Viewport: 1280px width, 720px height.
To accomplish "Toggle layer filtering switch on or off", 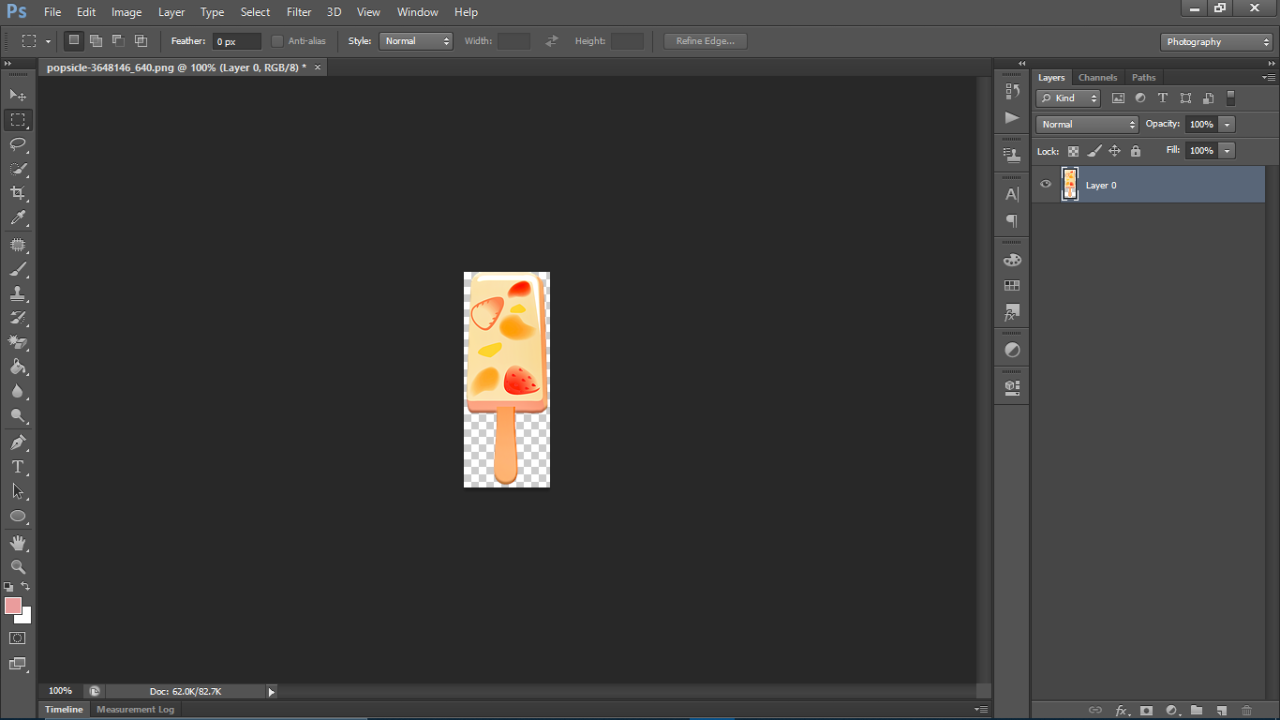I will [x=1231, y=98].
